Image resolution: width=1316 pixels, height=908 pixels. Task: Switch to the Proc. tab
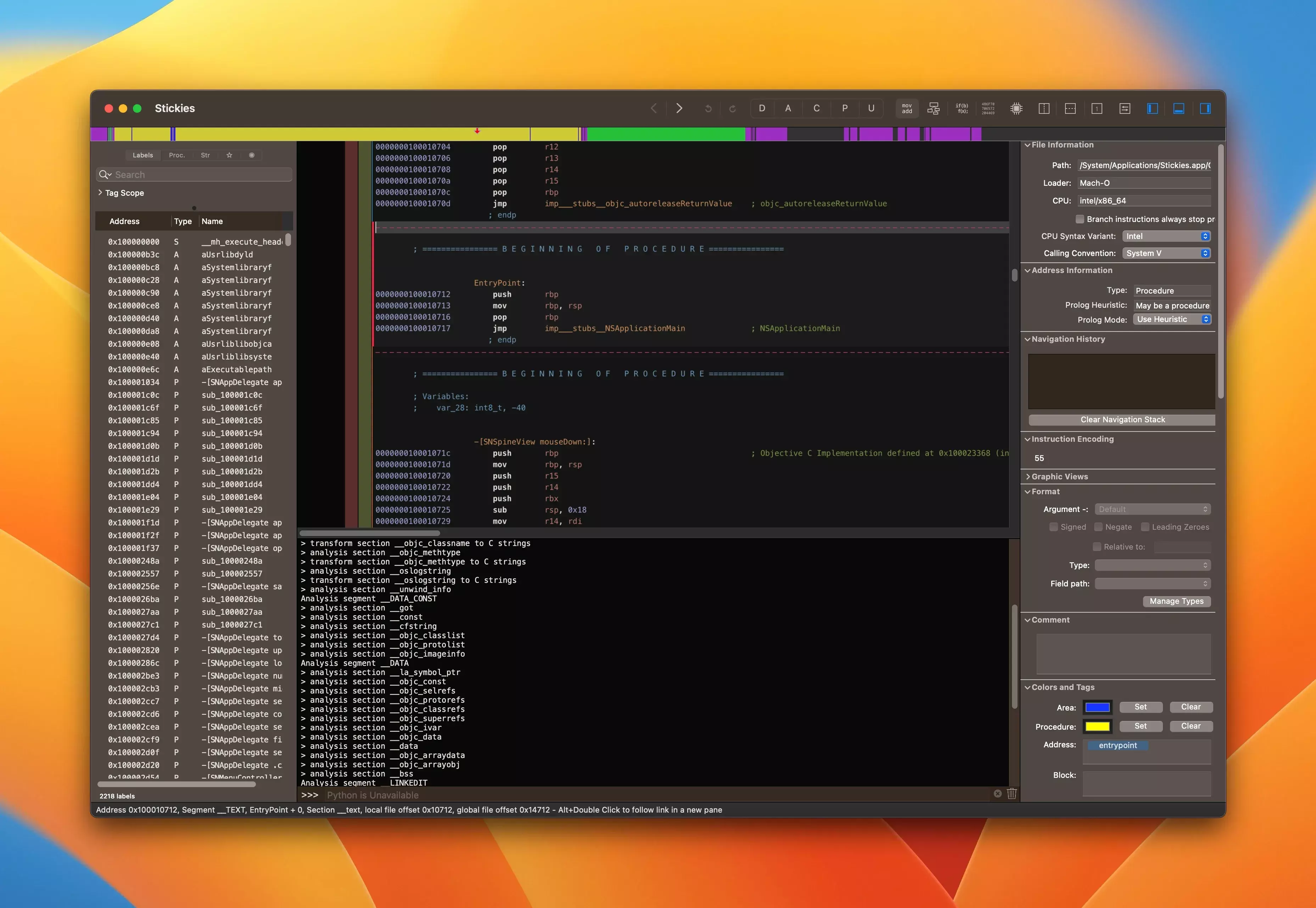tap(177, 155)
